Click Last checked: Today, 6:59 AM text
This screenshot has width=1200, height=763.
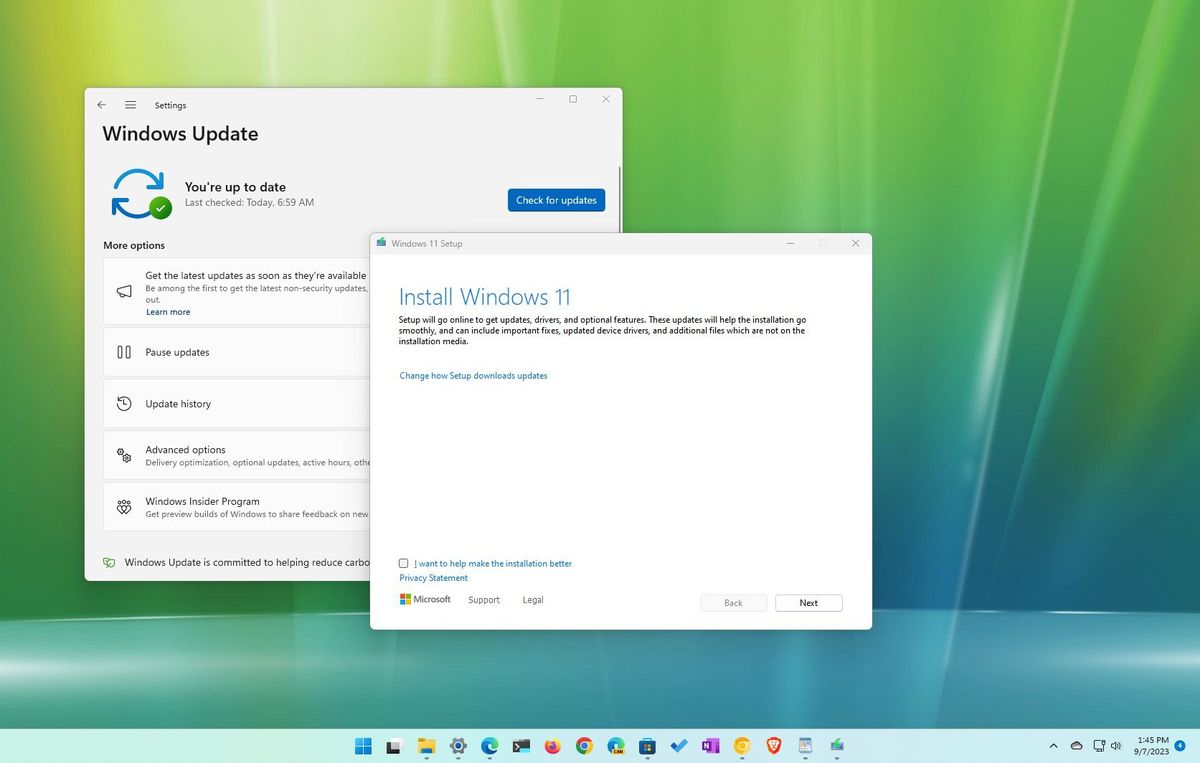tap(249, 202)
